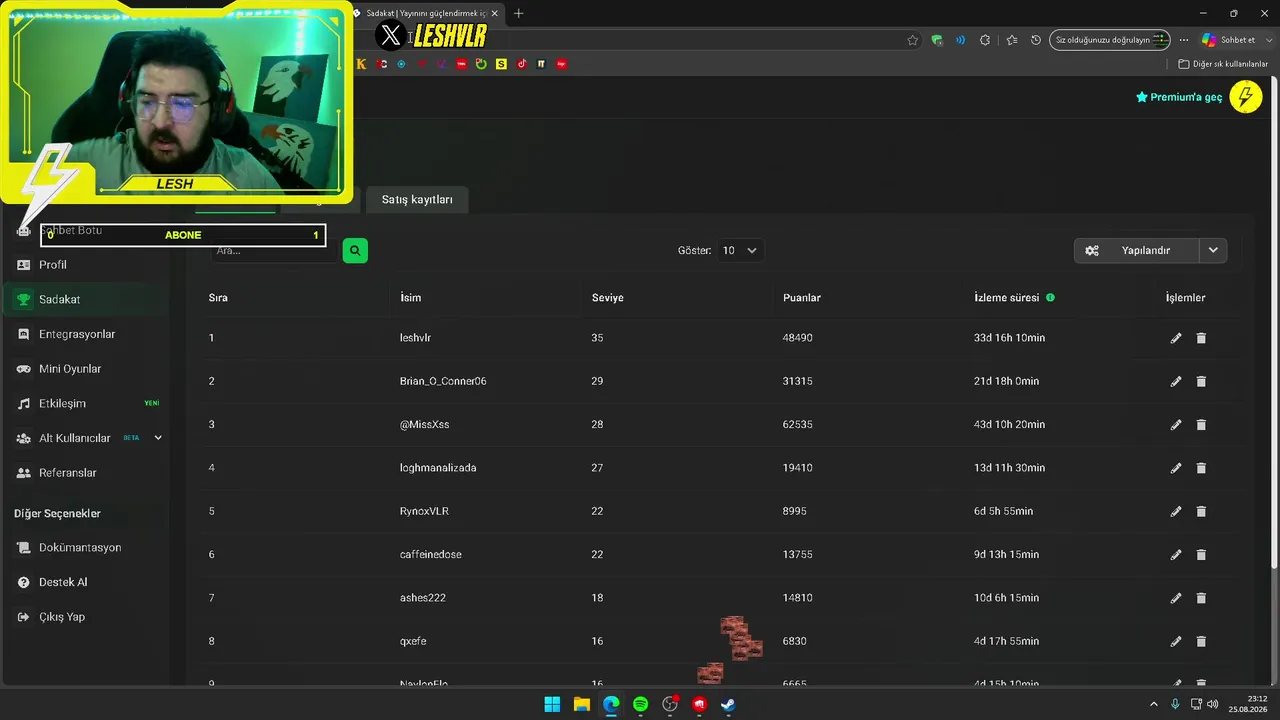Close the Sadakat browser tab

click(x=494, y=13)
